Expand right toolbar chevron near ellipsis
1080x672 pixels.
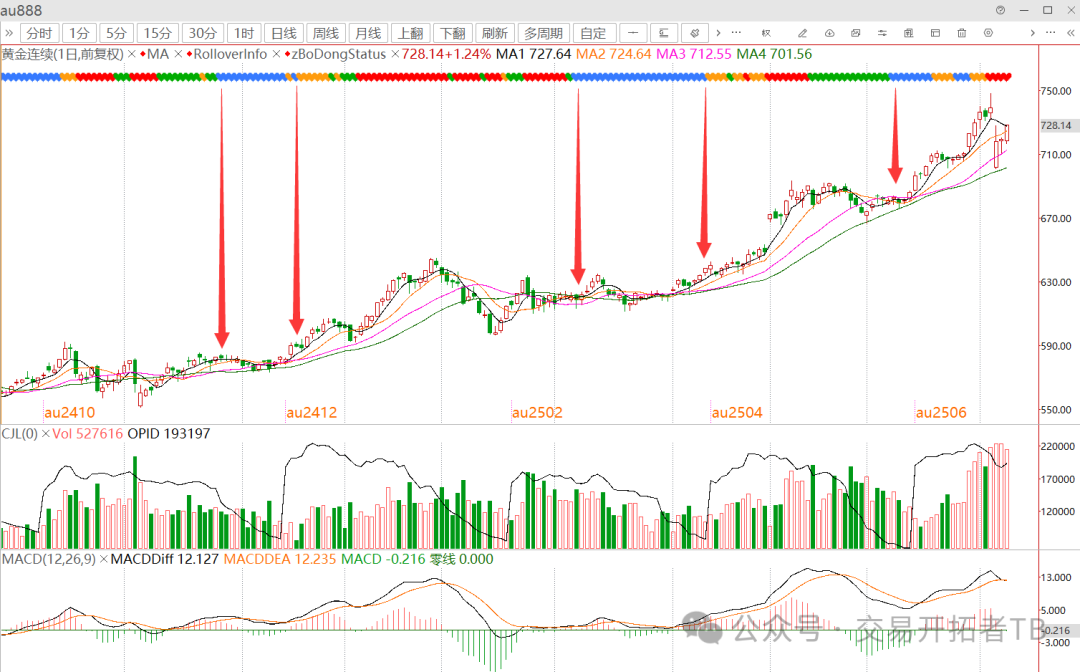tap(1032, 33)
